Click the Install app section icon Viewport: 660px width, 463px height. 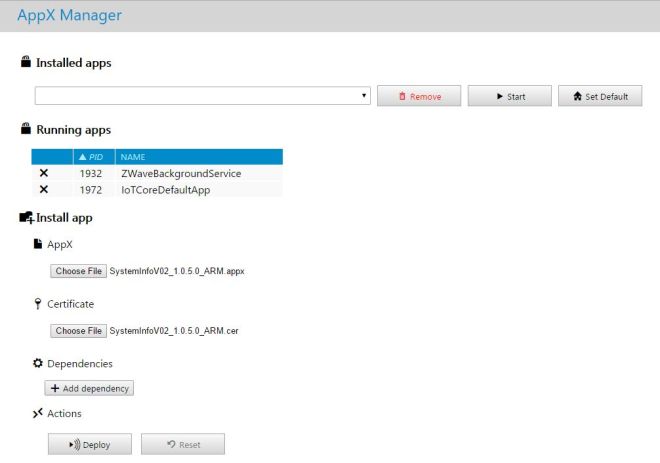coord(26,217)
